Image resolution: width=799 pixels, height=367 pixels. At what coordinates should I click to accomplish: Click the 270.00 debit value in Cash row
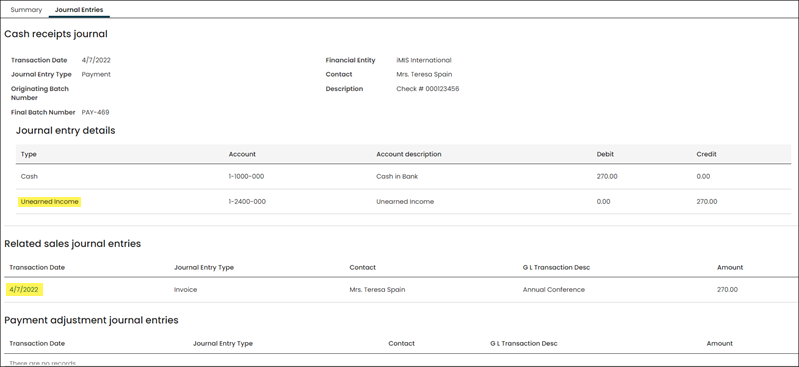pyautogui.click(x=607, y=176)
